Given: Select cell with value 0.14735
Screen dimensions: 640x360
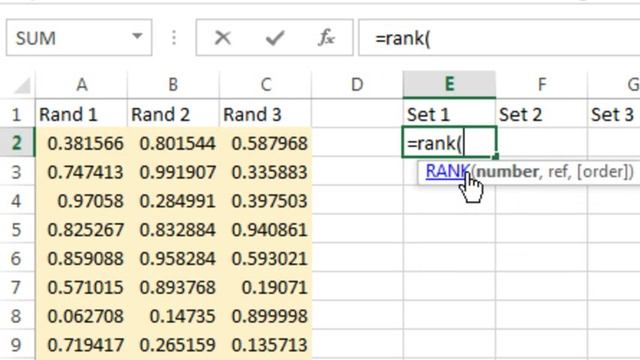Looking at the screenshot, I should tap(173, 316).
